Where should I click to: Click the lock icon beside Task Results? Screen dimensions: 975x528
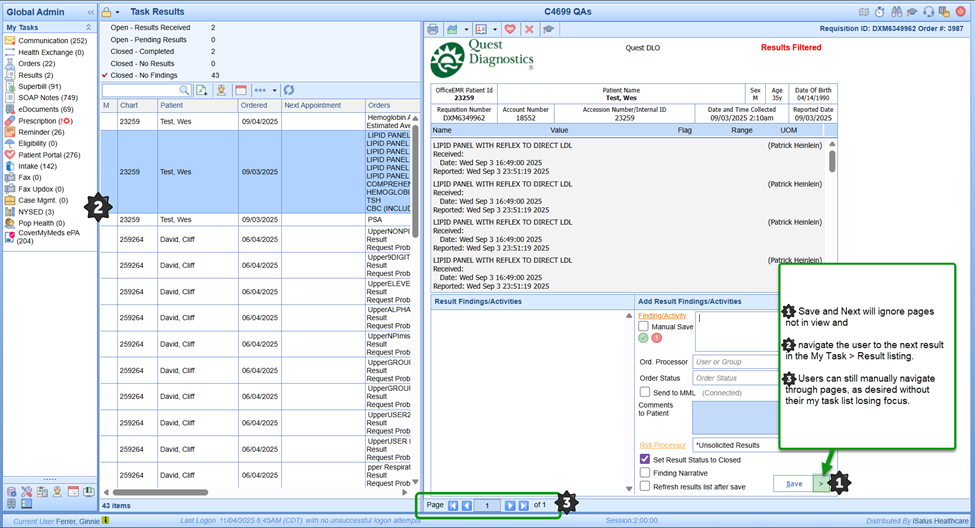coord(106,12)
